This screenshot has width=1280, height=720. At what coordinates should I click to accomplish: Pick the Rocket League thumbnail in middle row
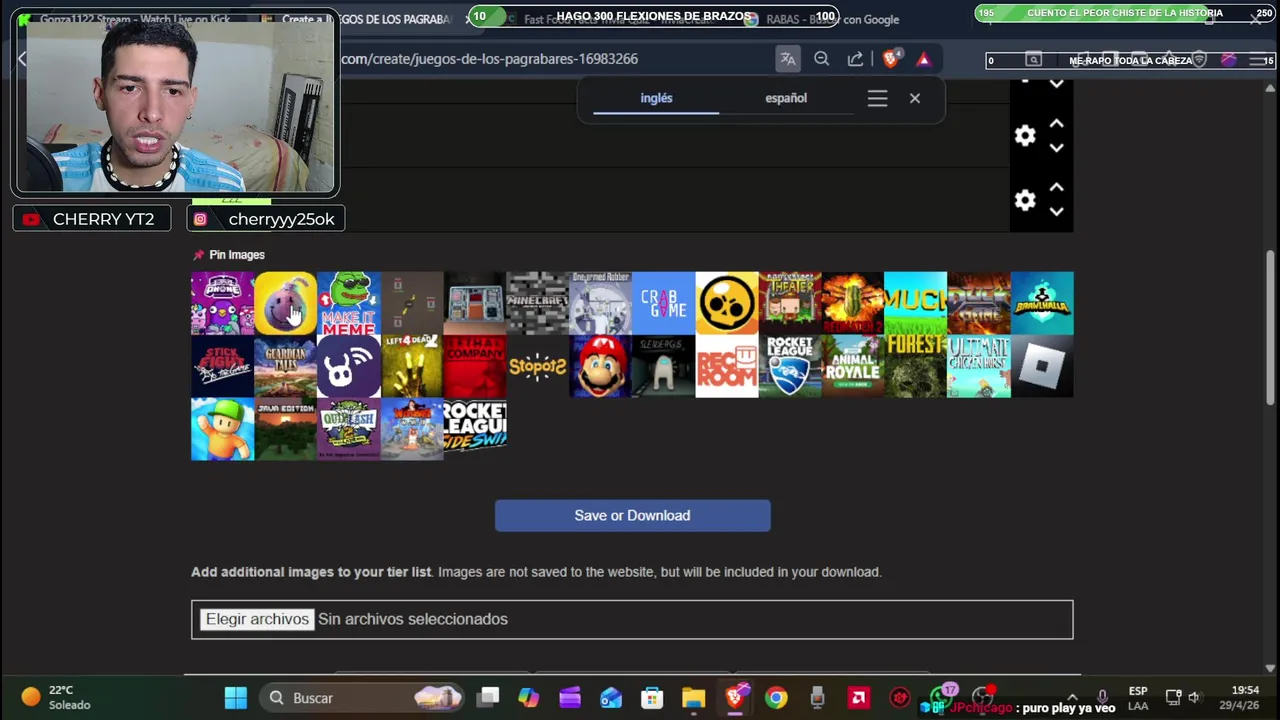click(789, 366)
